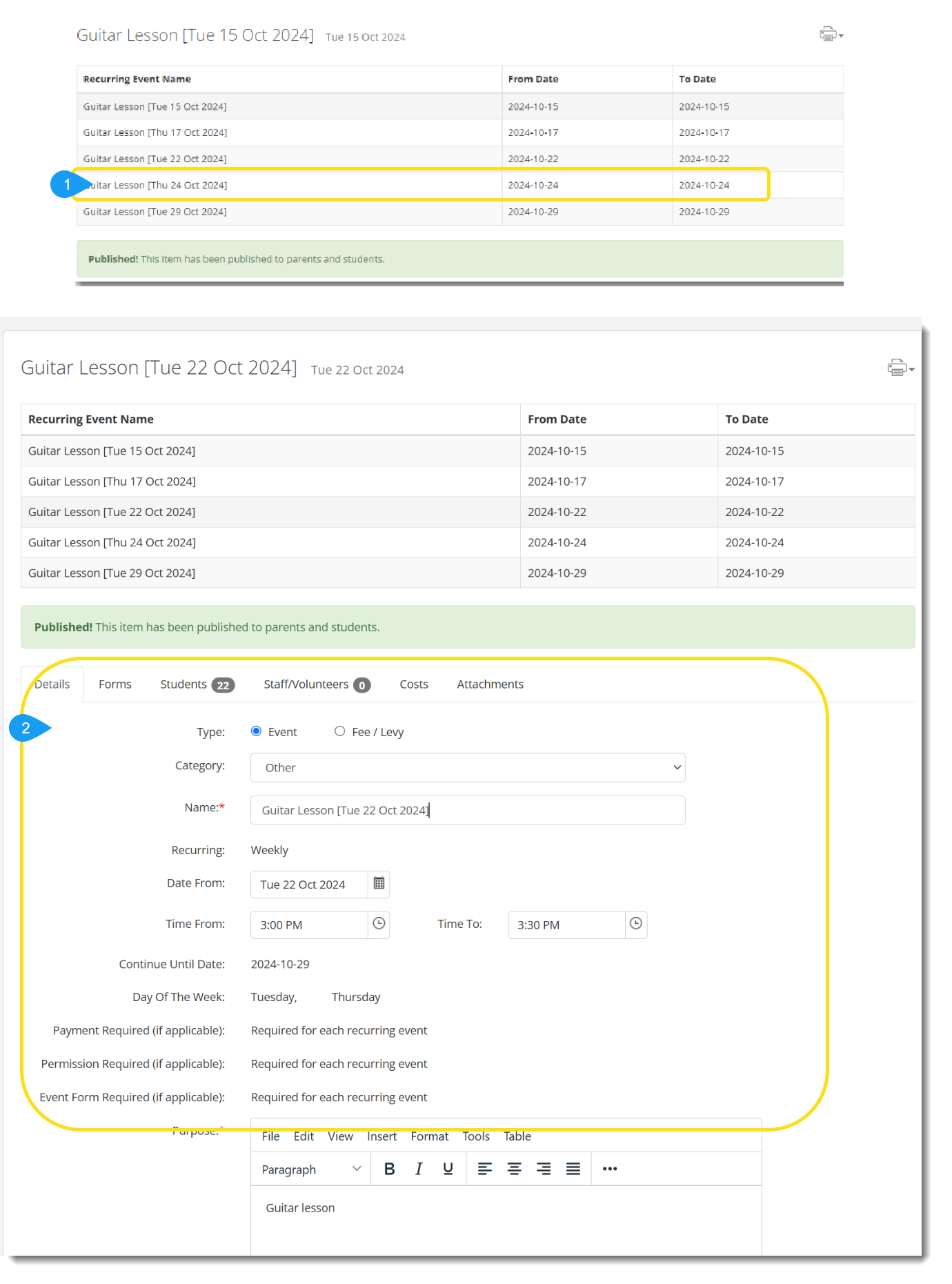Viewport: 952px width, 1284px height.
Task: Open Guitar Lesson [Tue 15 Oct 2024] in bottom table
Action: (x=112, y=451)
